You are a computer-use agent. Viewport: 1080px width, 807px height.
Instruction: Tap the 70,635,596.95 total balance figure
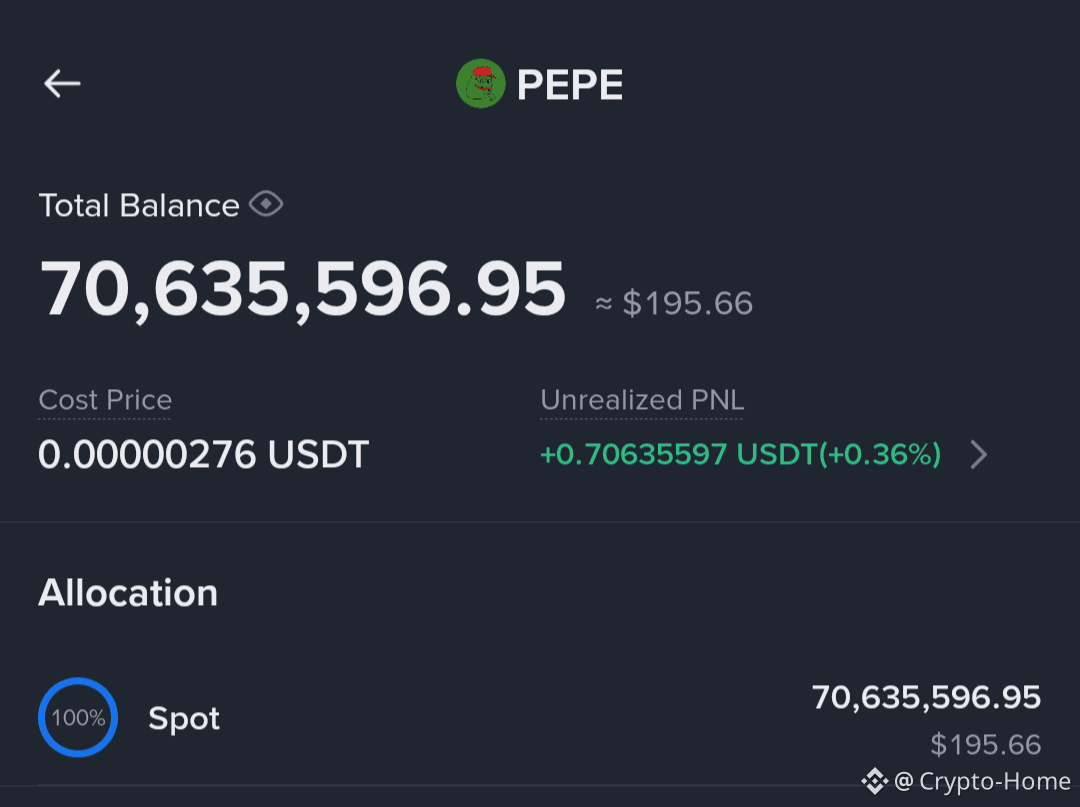coord(303,289)
